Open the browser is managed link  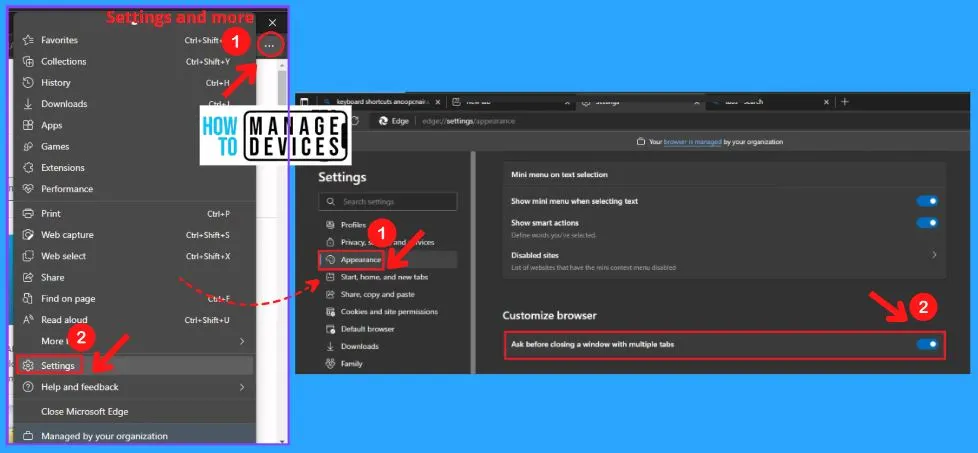pyautogui.click(x=692, y=142)
